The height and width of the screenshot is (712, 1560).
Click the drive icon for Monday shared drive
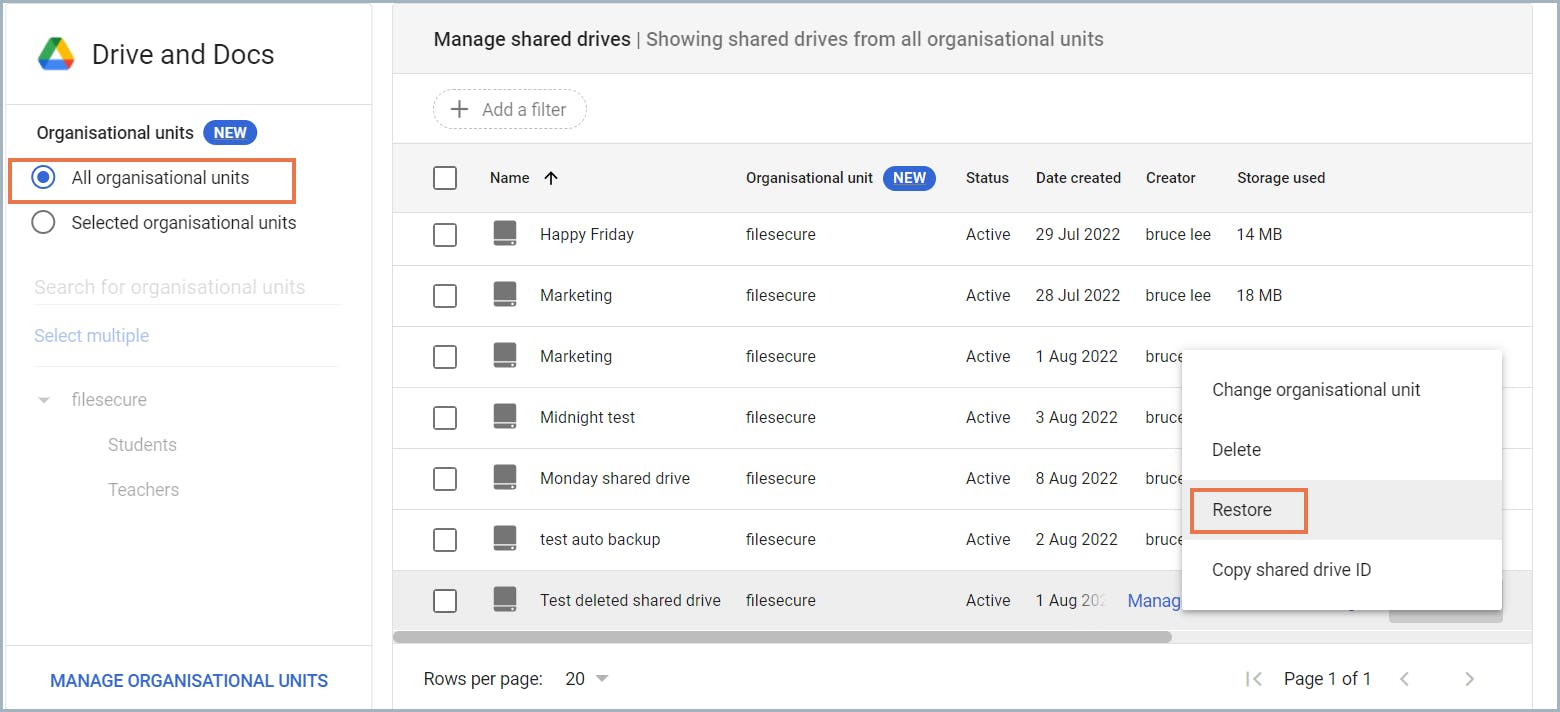pyautogui.click(x=505, y=478)
